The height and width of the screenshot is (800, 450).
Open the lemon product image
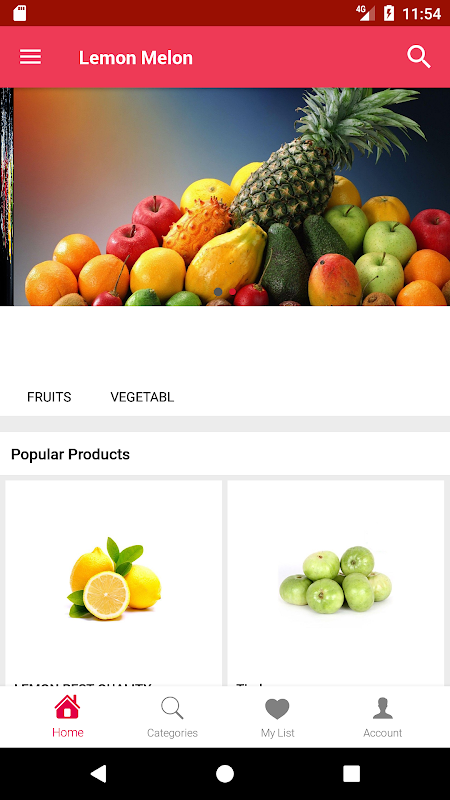pos(114,578)
